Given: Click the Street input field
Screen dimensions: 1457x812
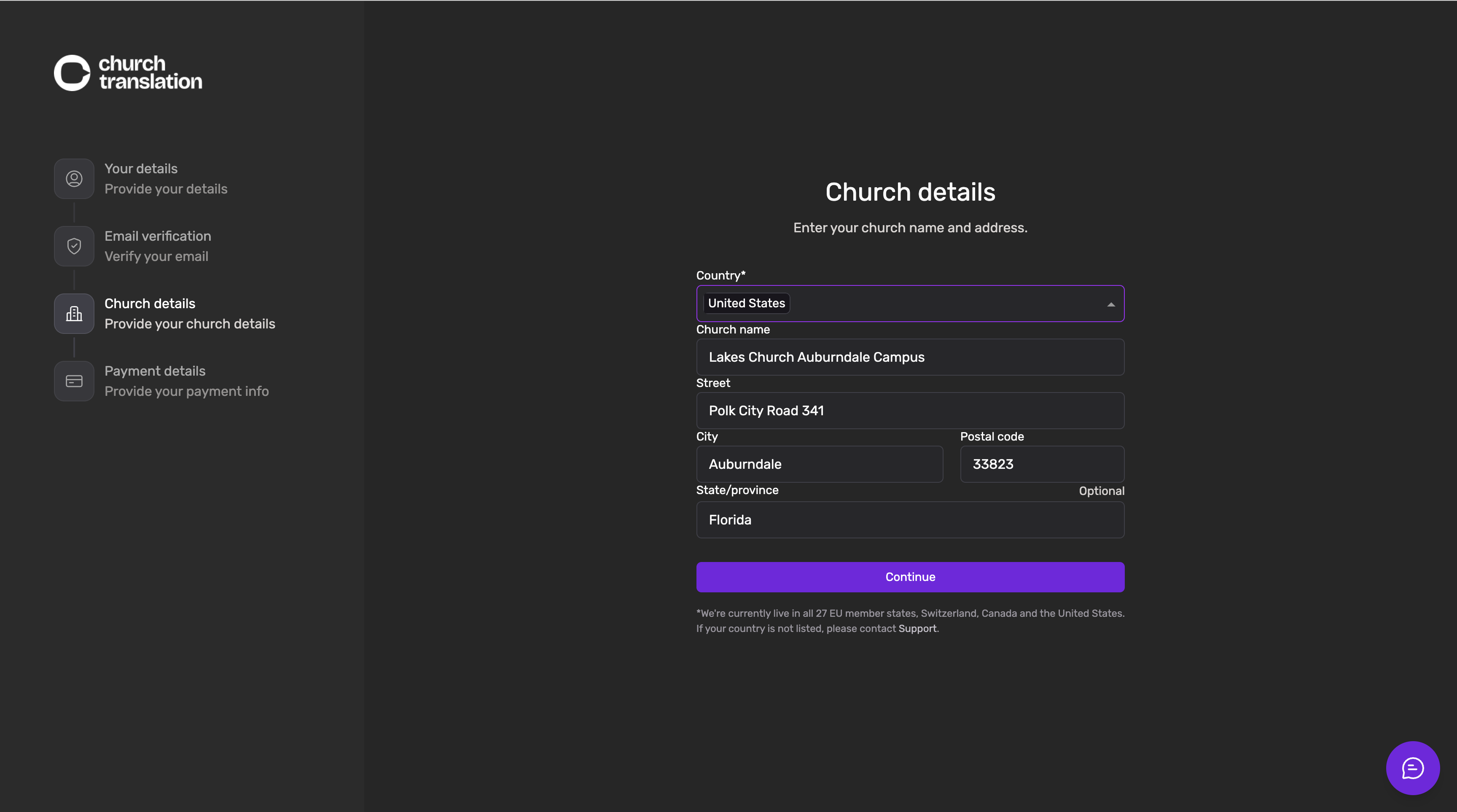Looking at the screenshot, I should pos(910,411).
